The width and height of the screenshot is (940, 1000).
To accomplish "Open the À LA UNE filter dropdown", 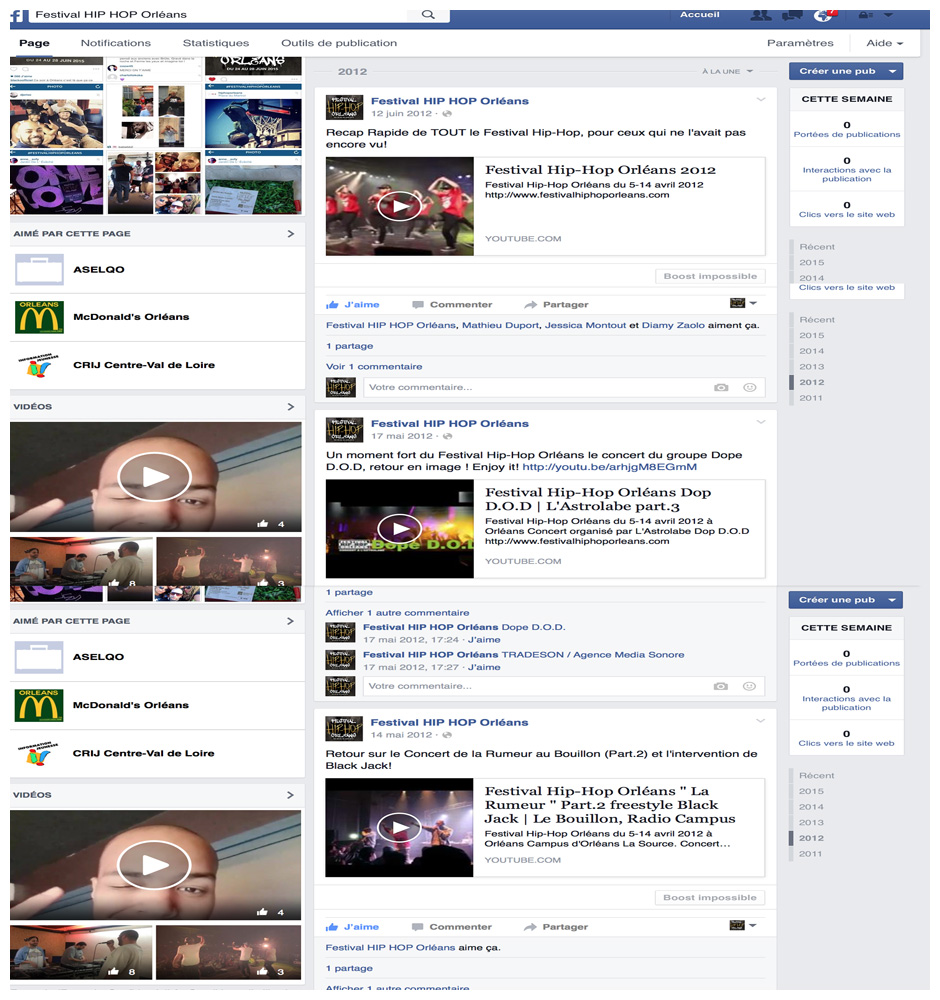I will tap(728, 71).
